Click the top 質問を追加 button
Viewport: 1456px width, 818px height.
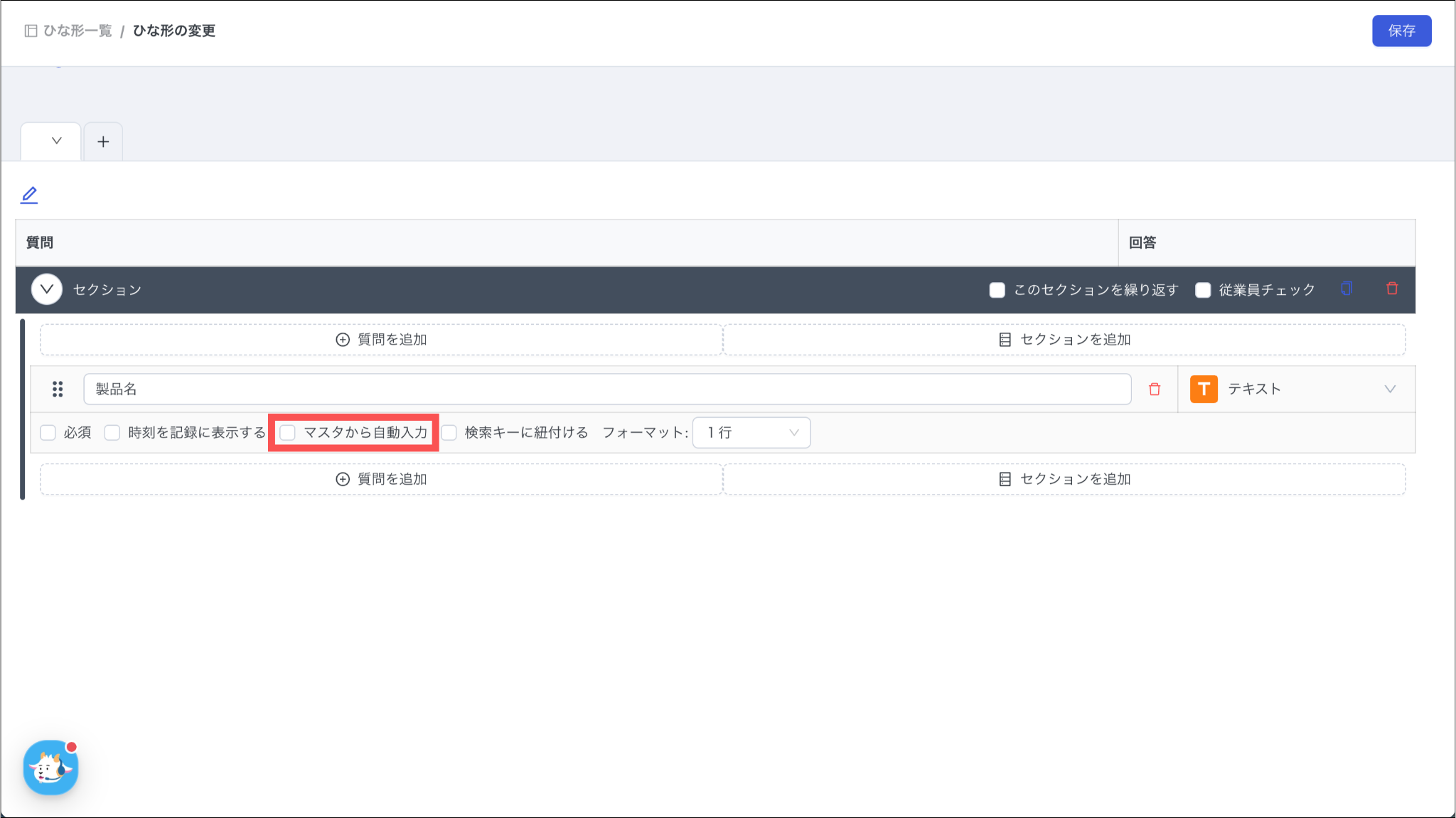click(x=381, y=340)
